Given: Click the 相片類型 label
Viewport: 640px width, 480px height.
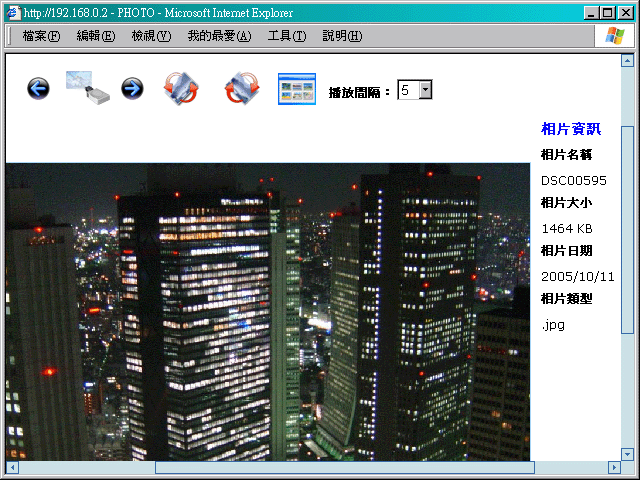Looking at the screenshot, I should click(x=566, y=299).
